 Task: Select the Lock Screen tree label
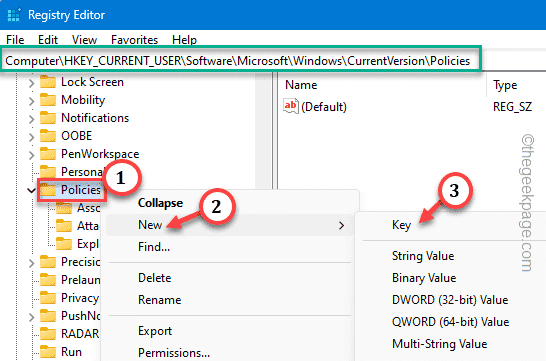click(92, 82)
